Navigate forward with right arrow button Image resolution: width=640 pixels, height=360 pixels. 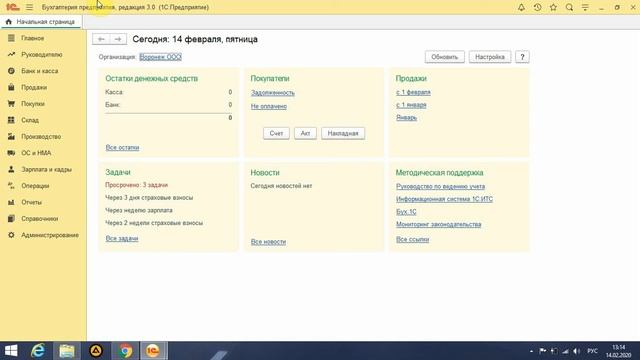(118, 39)
